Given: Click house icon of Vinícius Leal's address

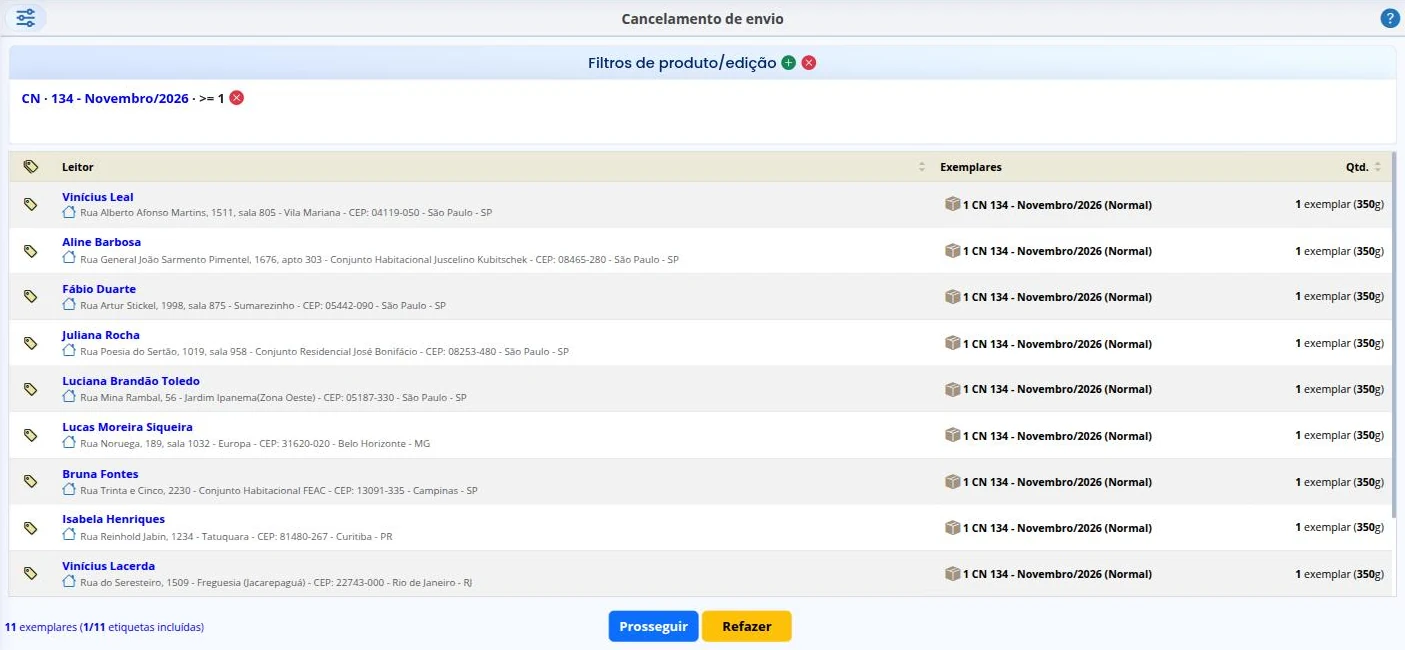Looking at the screenshot, I should click(69, 211).
